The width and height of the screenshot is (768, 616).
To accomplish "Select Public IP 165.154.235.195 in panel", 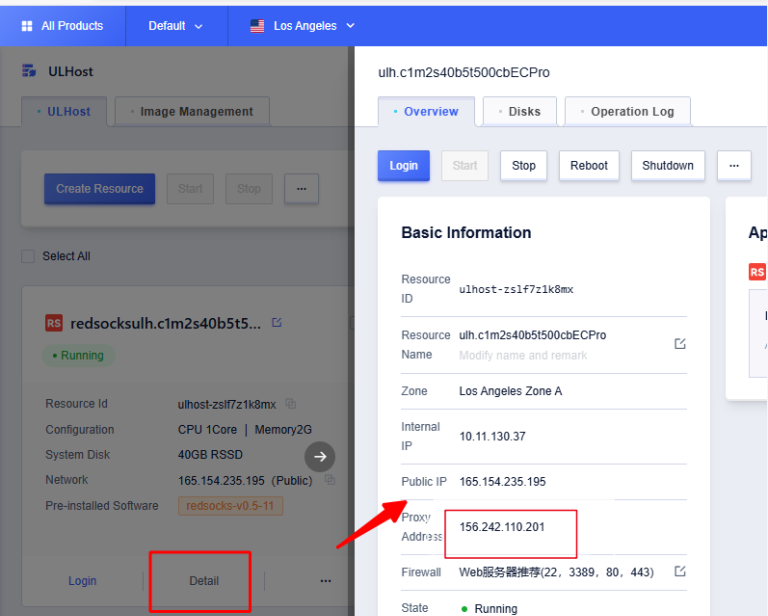I will (x=502, y=482).
